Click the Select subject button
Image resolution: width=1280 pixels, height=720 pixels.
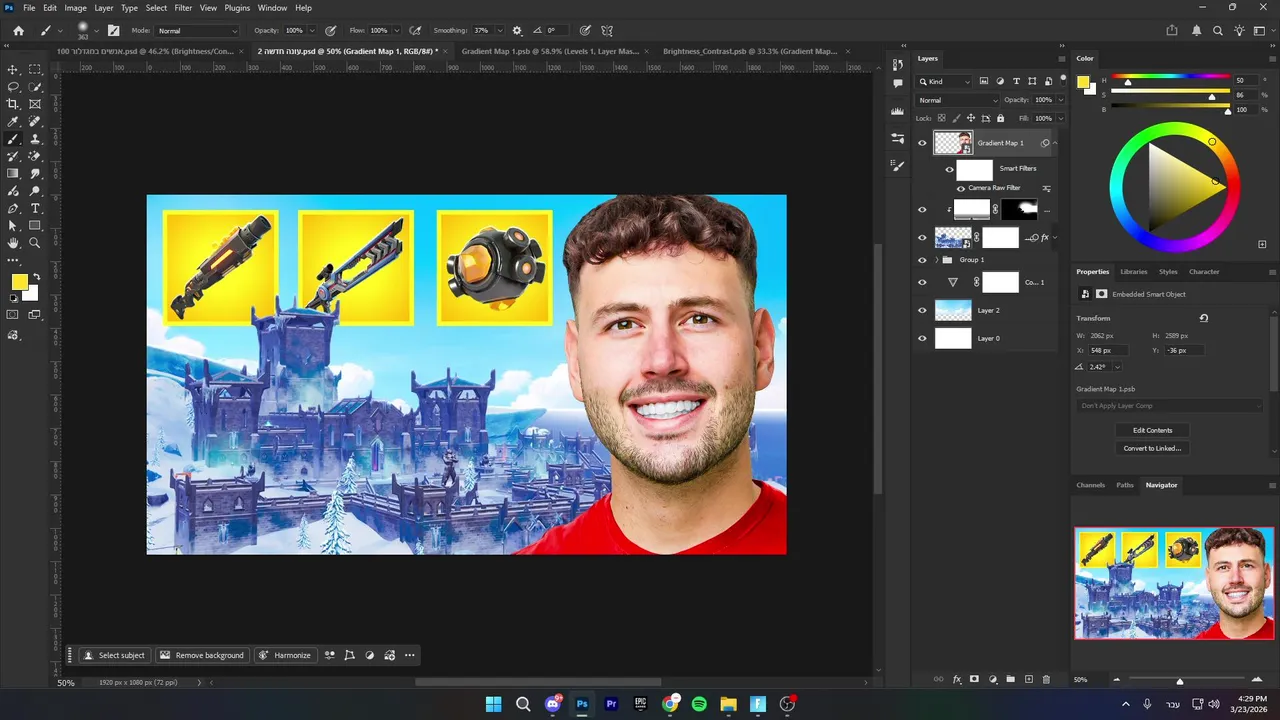click(114, 655)
